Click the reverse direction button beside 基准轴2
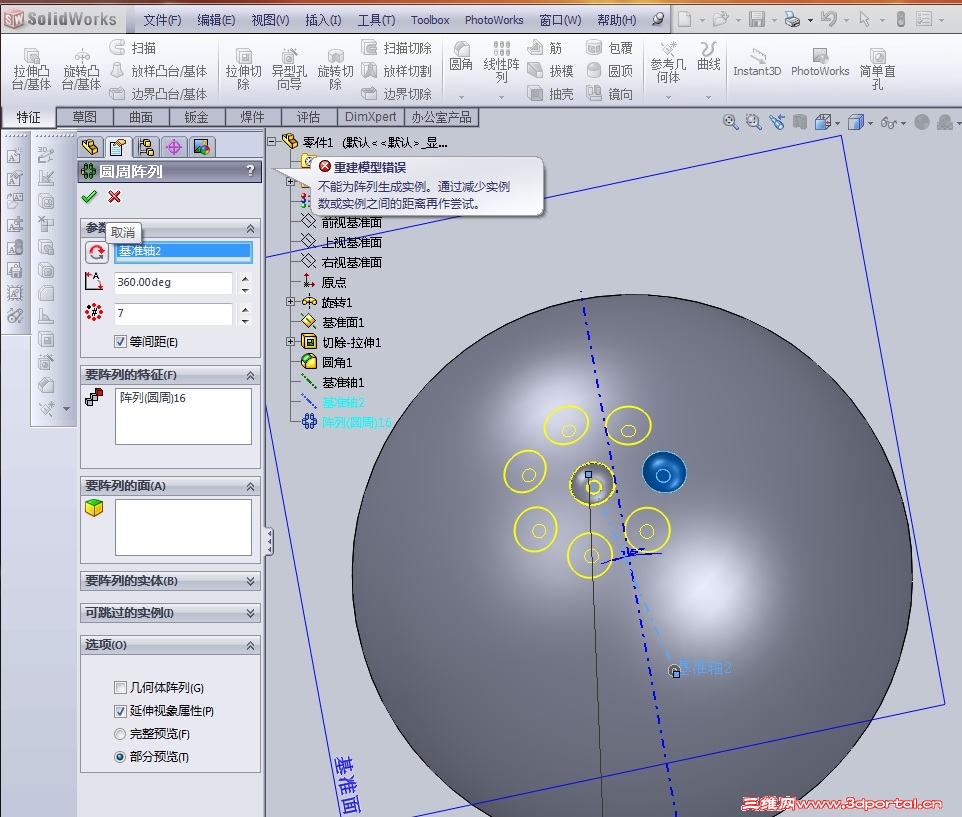 [96, 251]
